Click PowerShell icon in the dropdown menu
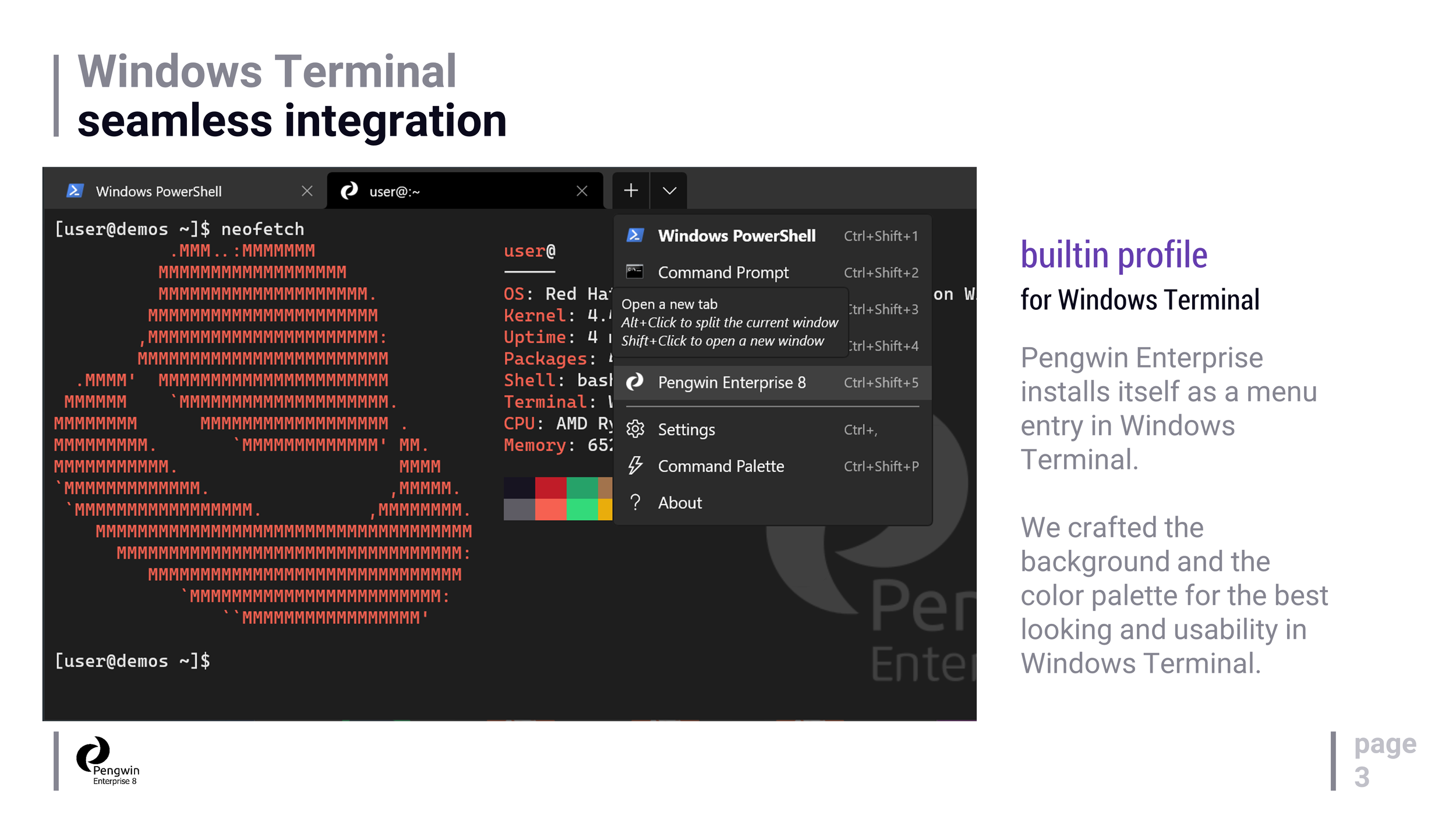The image size is (1456, 819). pyautogui.click(x=634, y=235)
